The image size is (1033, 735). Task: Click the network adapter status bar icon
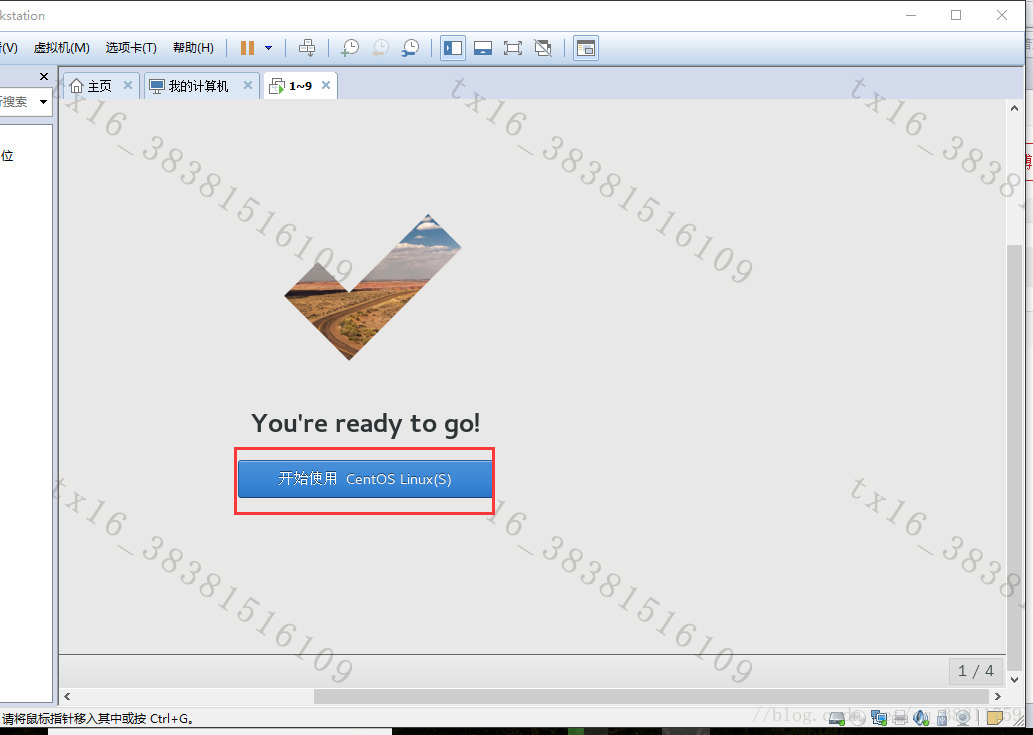click(x=879, y=718)
